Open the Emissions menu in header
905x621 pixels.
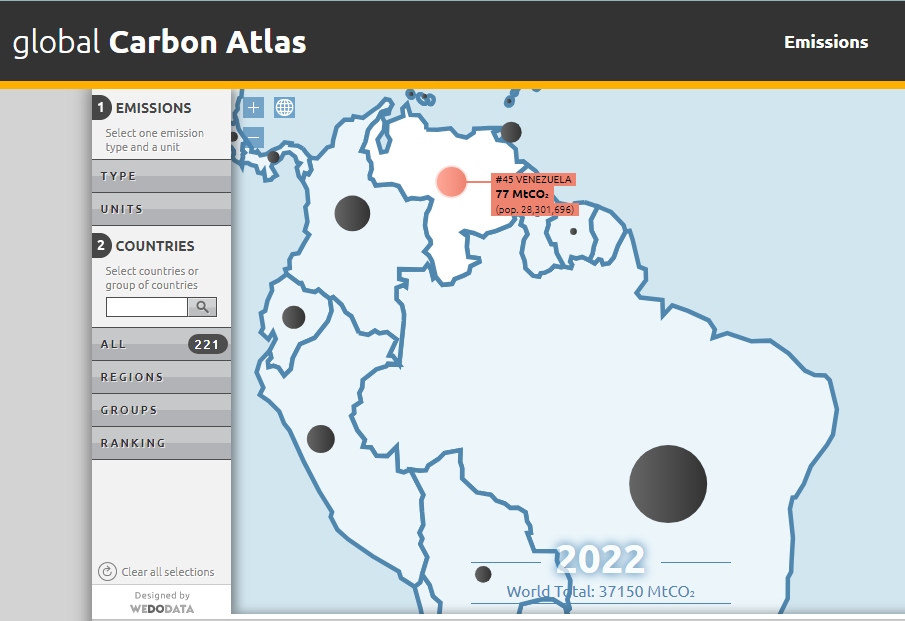(826, 42)
